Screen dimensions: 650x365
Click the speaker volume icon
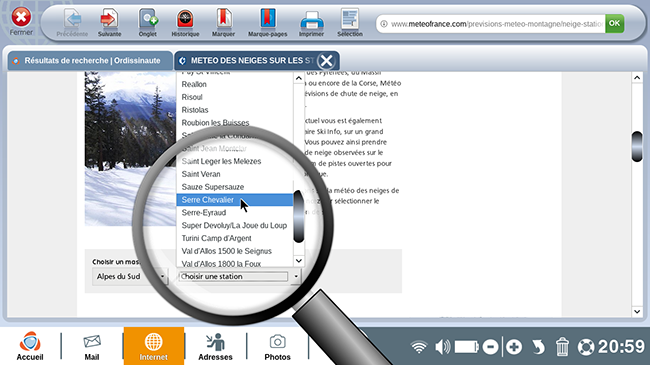click(442, 347)
